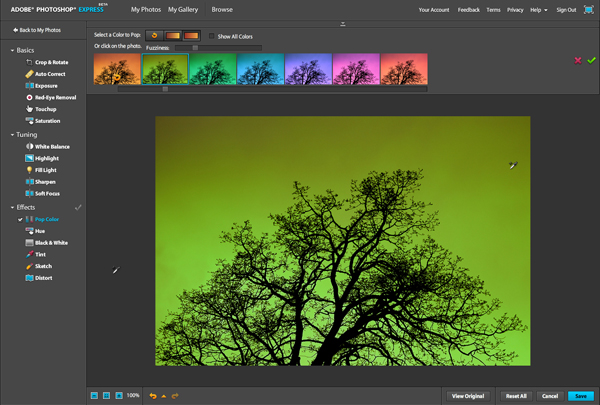Image resolution: width=600 pixels, height=405 pixels.
Task: Go Back to My Photos
Action: tap(37, 30)
